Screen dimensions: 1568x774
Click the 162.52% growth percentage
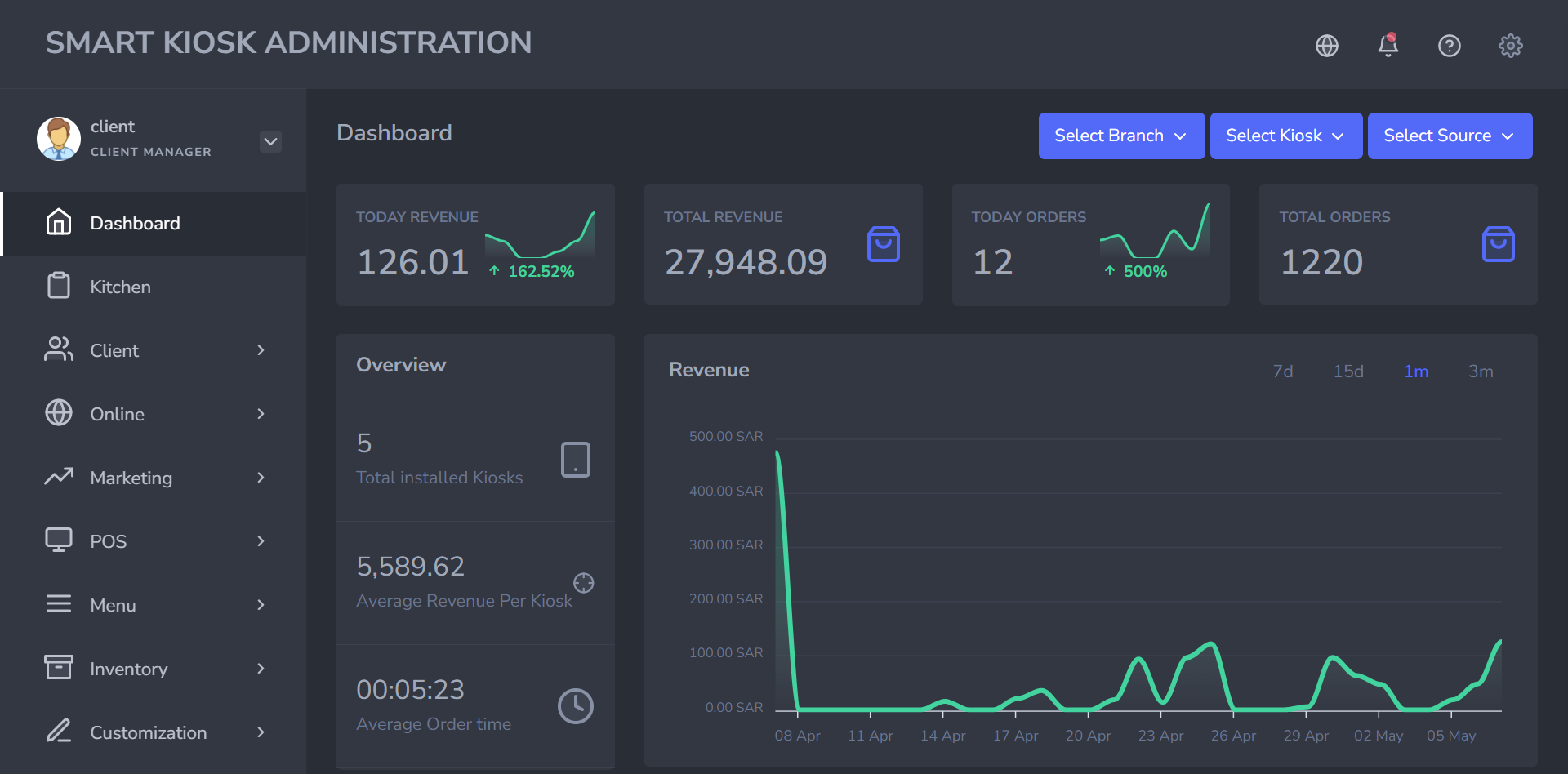(x=541, y=271)
